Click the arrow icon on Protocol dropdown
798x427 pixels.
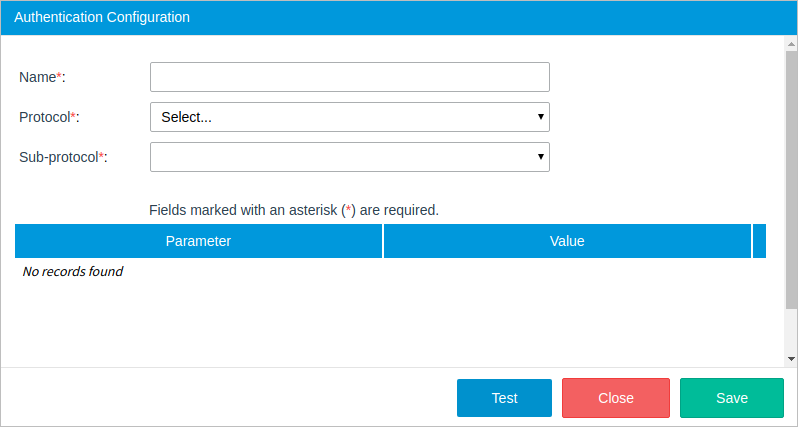click(x=541, y=117)
